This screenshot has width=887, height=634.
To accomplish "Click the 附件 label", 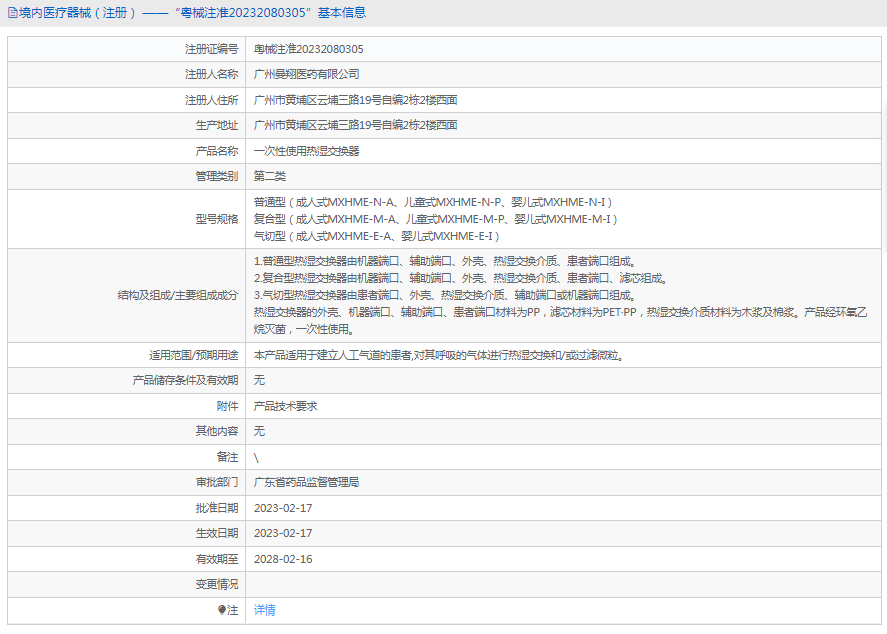I will click(x=227, y=406).
